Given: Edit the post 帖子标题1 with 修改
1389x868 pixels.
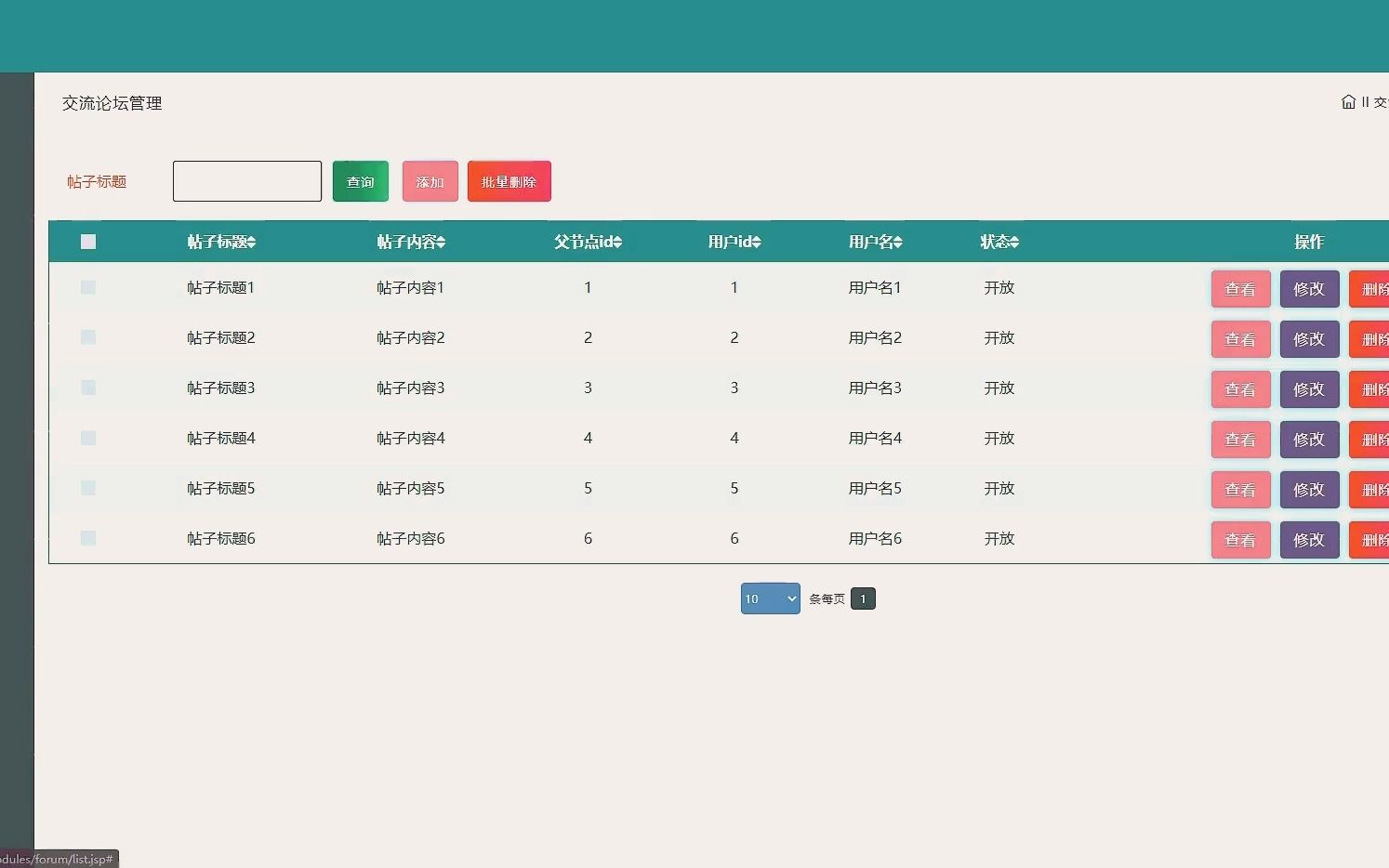Looking at the screenshot, I should (x=1310, y=289).
